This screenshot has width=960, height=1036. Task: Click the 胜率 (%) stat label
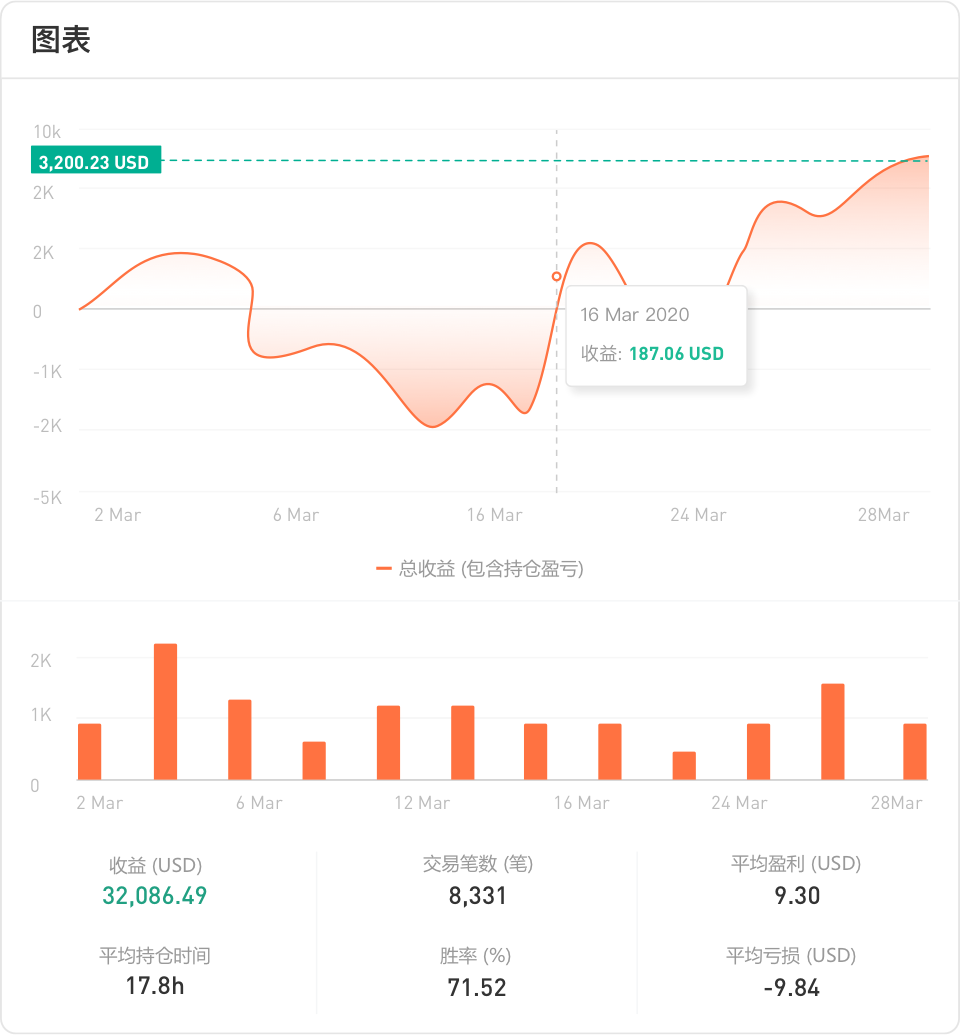476,955
